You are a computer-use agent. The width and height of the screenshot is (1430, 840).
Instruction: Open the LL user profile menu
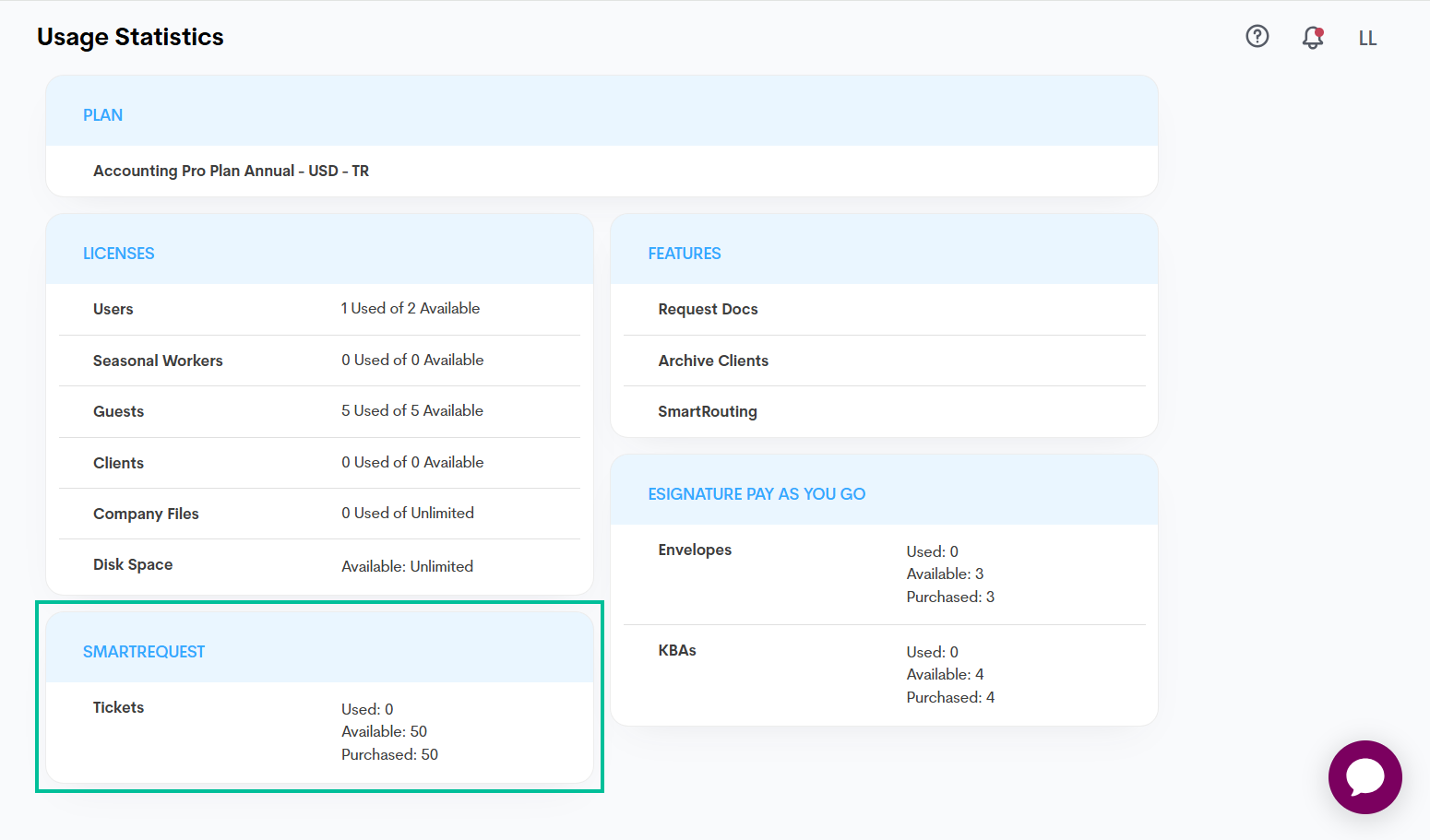[1367, 38]
